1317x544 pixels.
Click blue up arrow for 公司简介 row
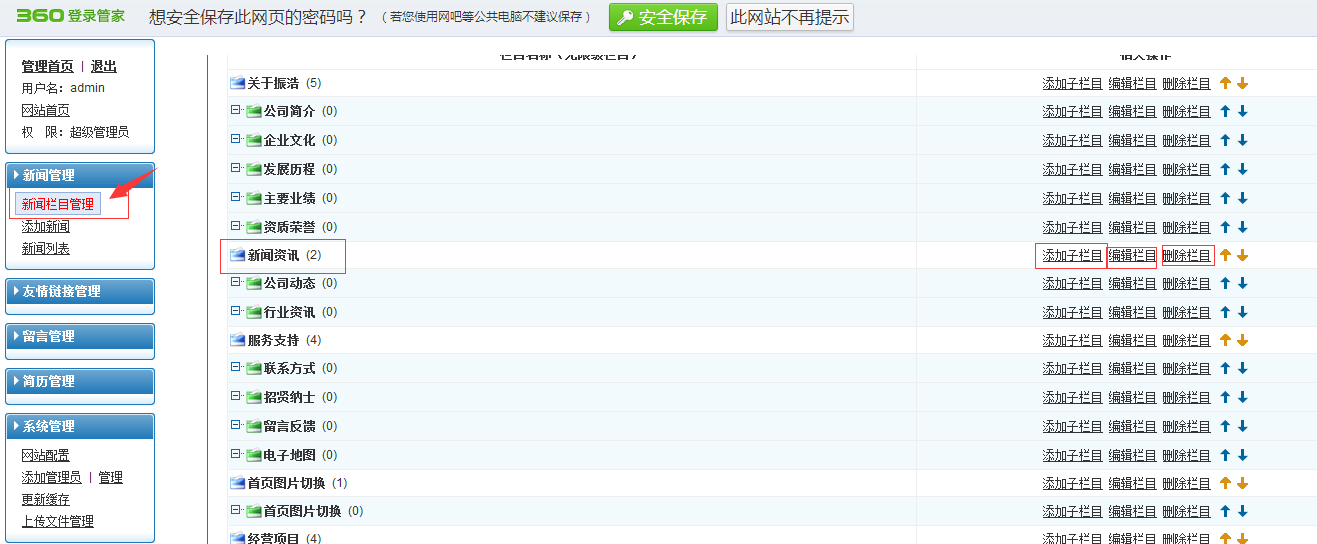(1225, 112)
